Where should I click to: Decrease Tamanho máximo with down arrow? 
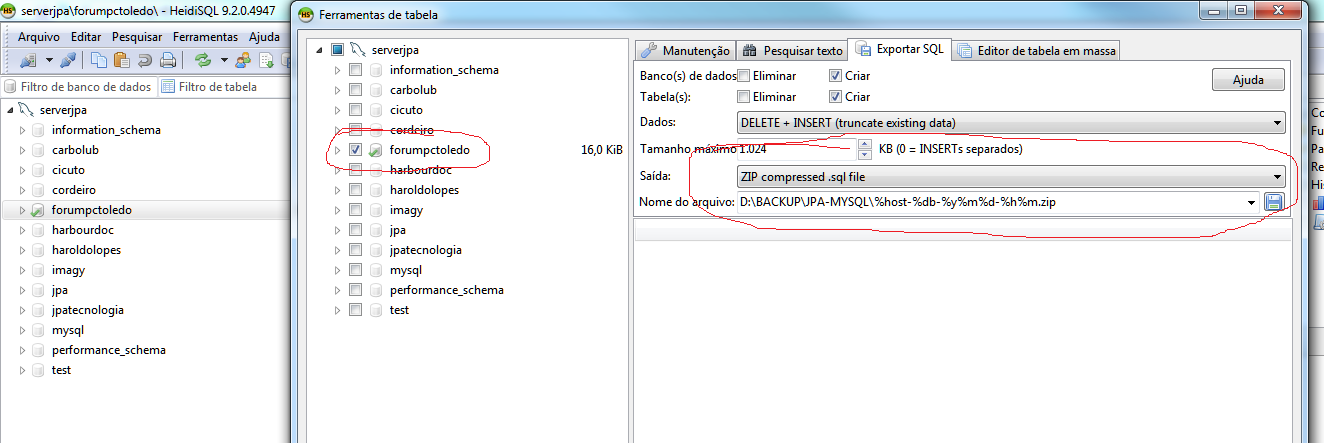coord(865,154)
